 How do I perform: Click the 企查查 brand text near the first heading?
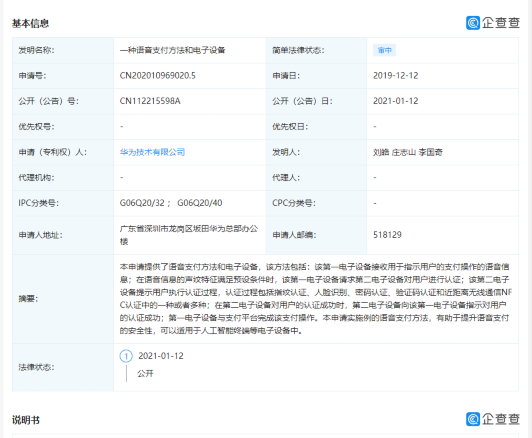[x=501, y=23]
